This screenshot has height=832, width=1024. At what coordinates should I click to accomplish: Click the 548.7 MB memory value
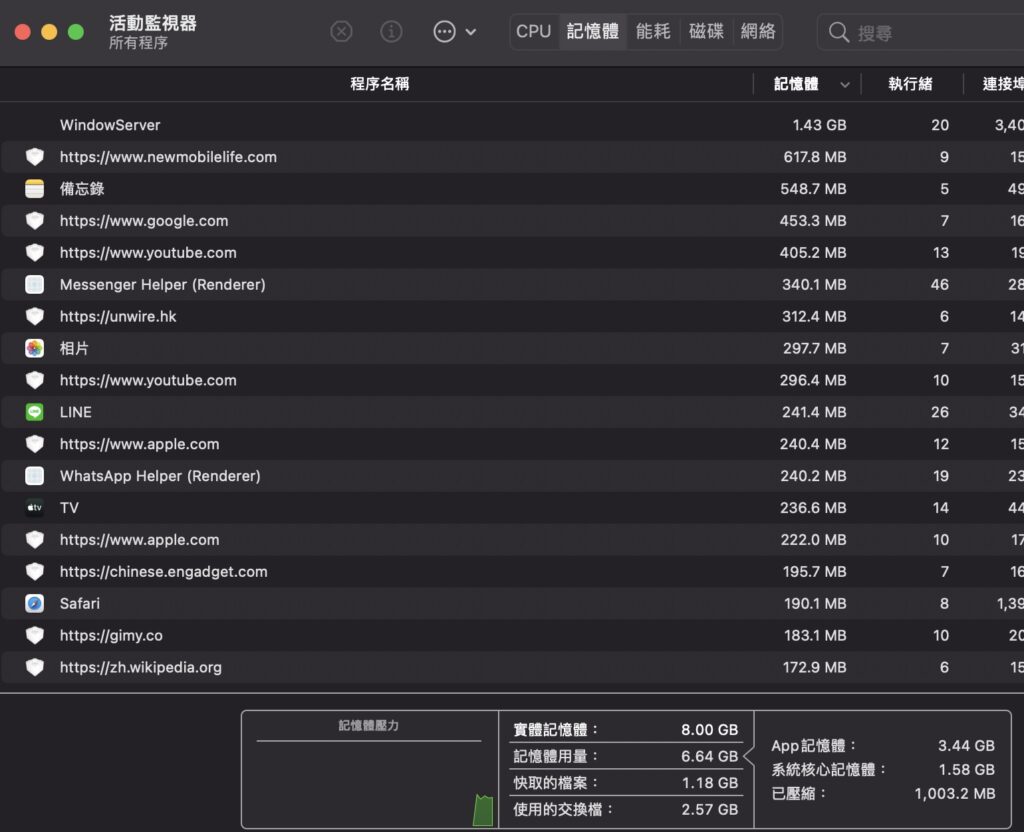point(813,189)
